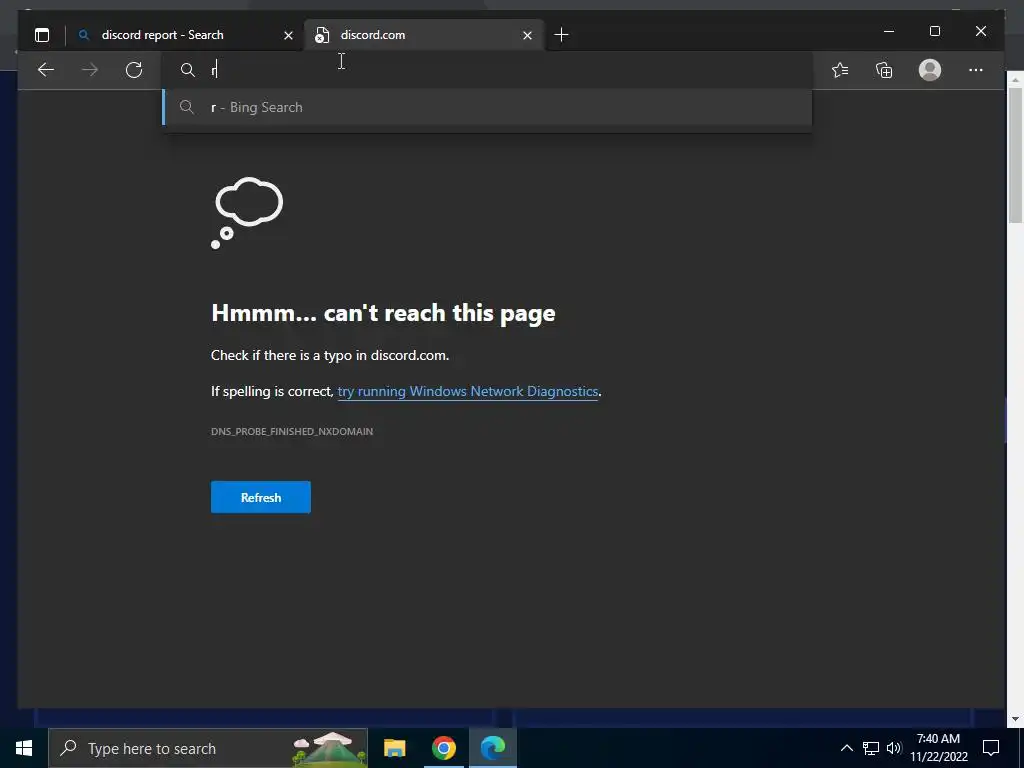Select the 'r - Bing Search' suggestion
The height and width of the screenshot is (768, 1024).
pos(487,107)
